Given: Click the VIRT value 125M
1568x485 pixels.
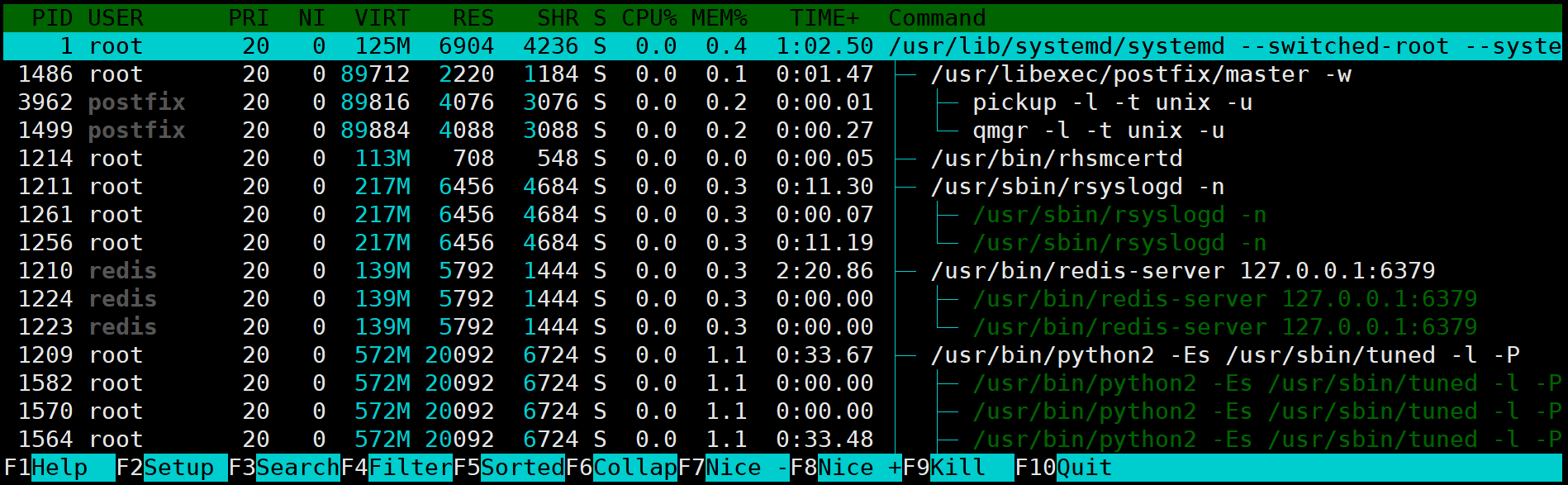Looking at the screenshot, I should [382, 46].
